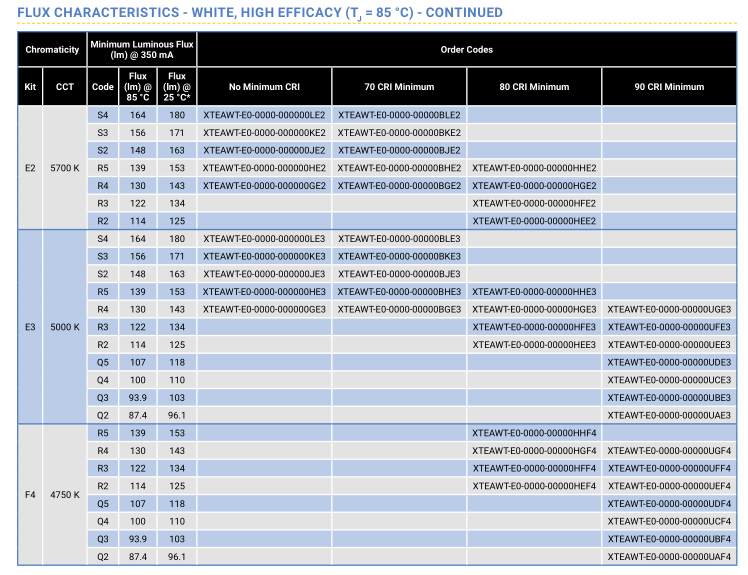
Task: Select order code XTEAWT-E0-0000-00000UAE3
Action: pyautogui.click(x=668, y=415)
